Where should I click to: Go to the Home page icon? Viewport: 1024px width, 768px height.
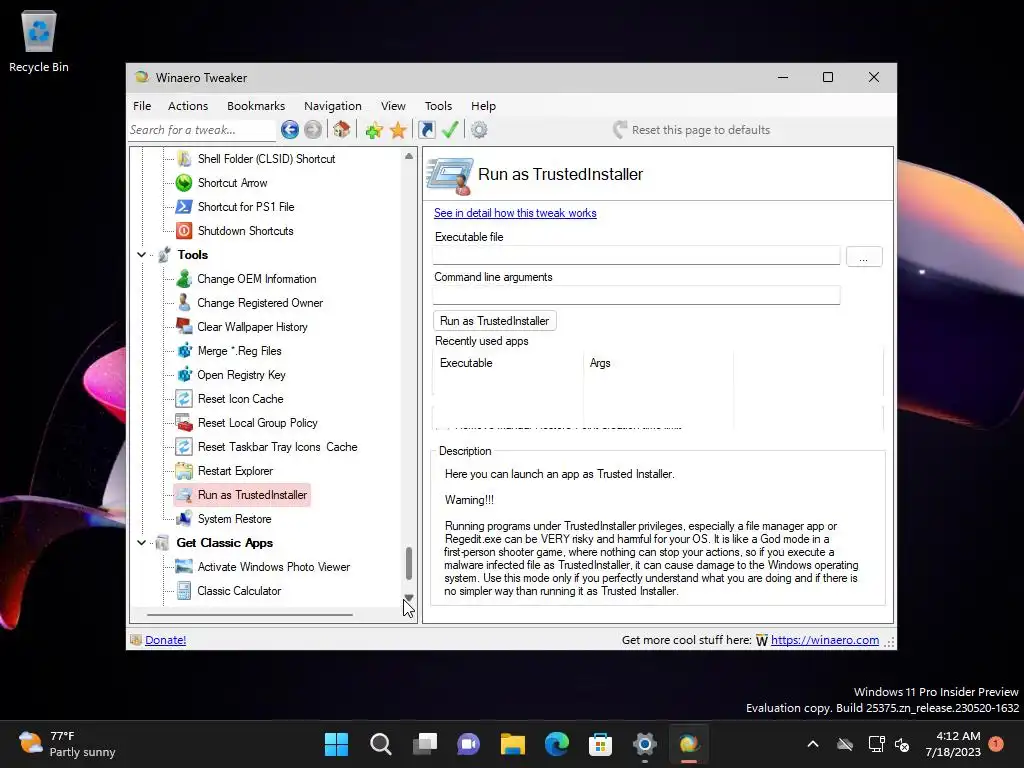click(x=341, y=129)
